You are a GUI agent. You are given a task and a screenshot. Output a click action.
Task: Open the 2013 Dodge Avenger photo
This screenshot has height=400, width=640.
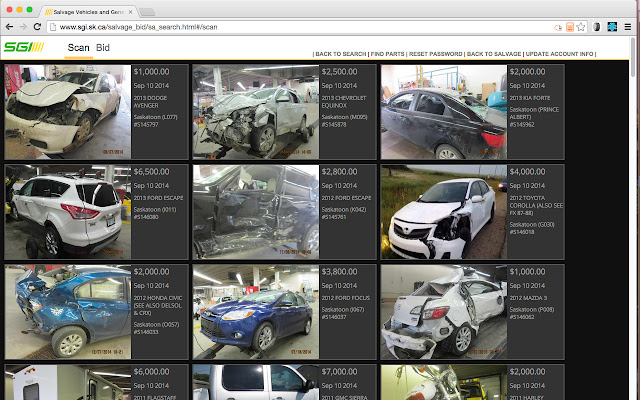(x=67, y=112)
